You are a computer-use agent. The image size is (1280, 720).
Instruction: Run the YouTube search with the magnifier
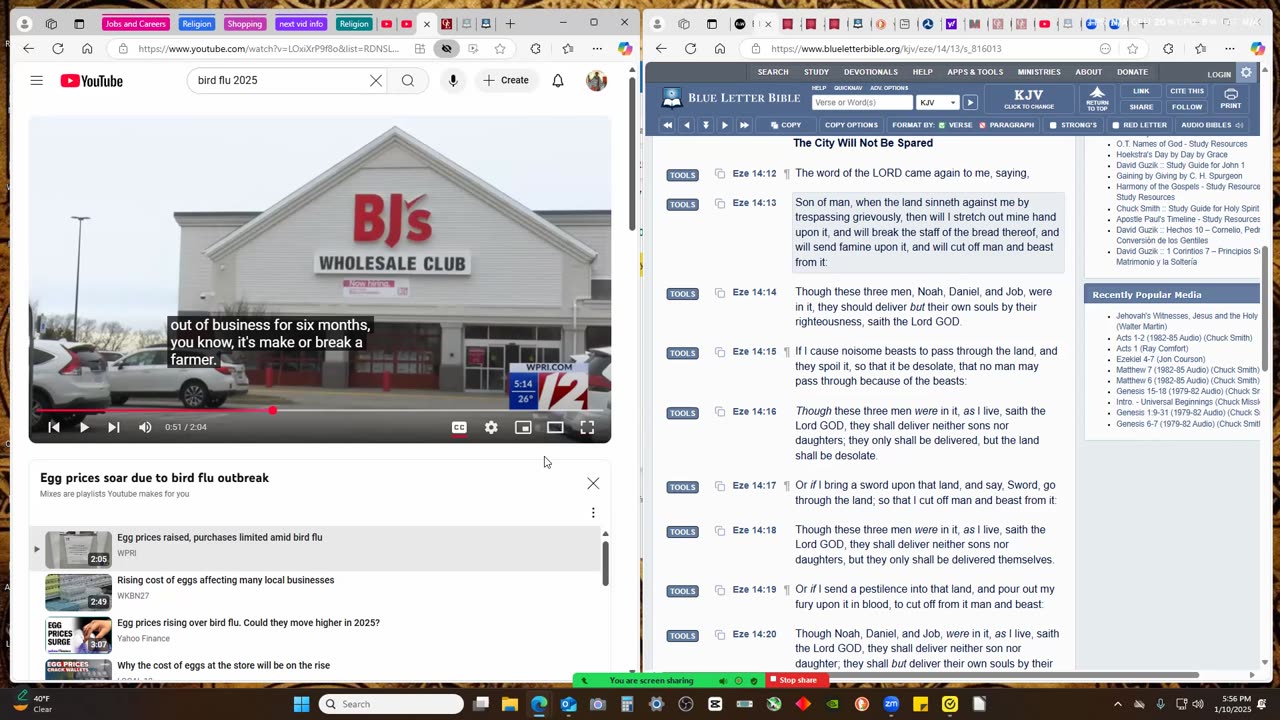pyautogui.click(x=408, y=80)
